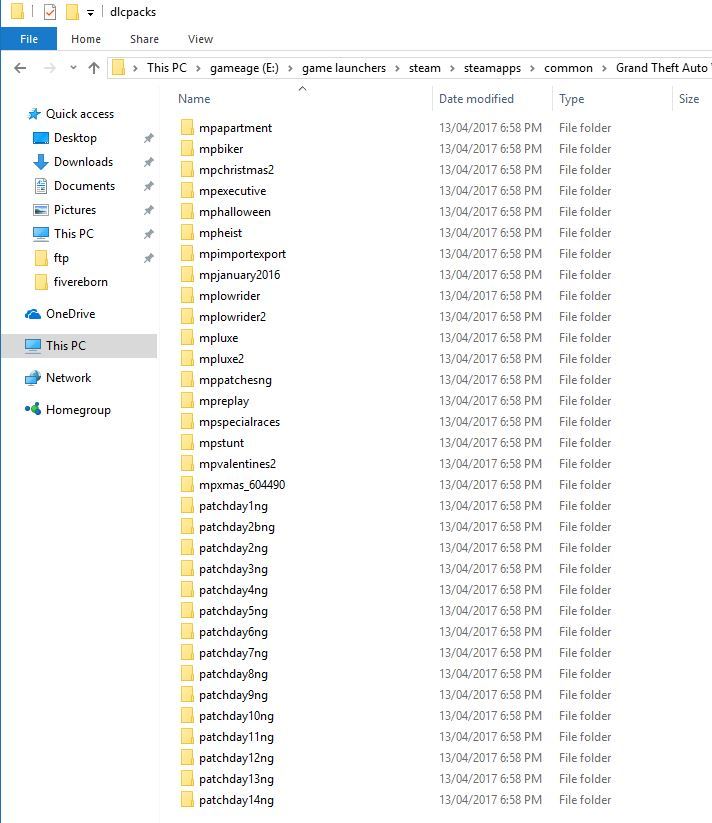Image resolution: width=712 pixels, height=823 pixels.
Task: Select the mphalloween folder icon
Action: pos(187,212)
